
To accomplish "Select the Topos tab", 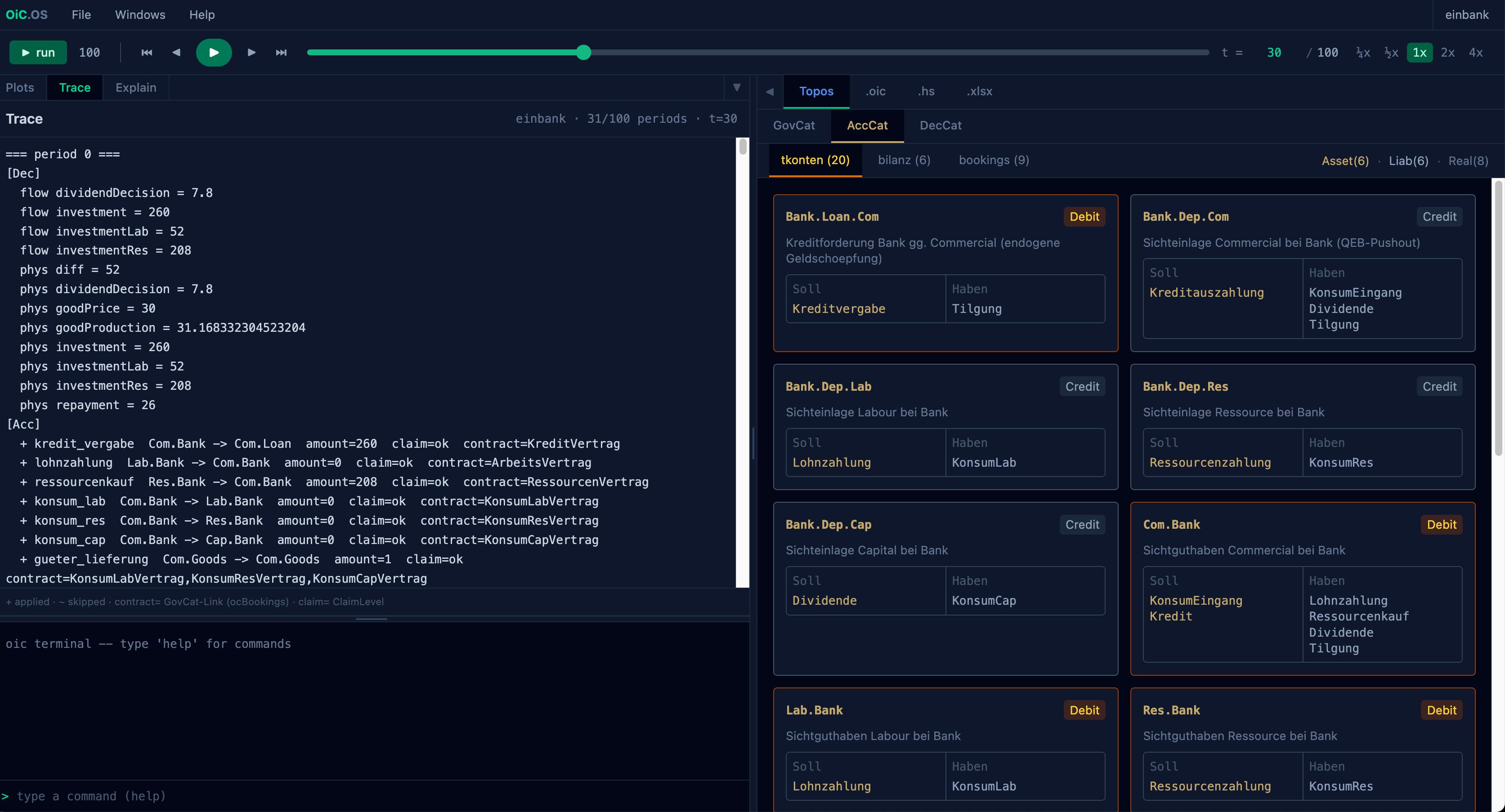I will 816,92.
